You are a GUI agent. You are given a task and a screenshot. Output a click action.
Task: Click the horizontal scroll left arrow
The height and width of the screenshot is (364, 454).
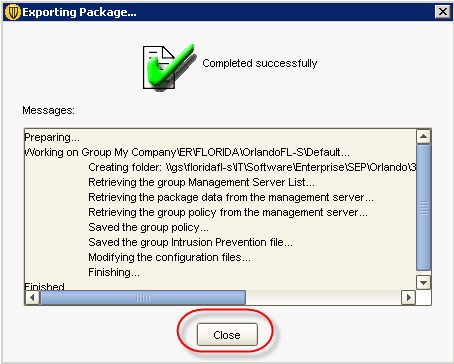(x=32, y=297)
